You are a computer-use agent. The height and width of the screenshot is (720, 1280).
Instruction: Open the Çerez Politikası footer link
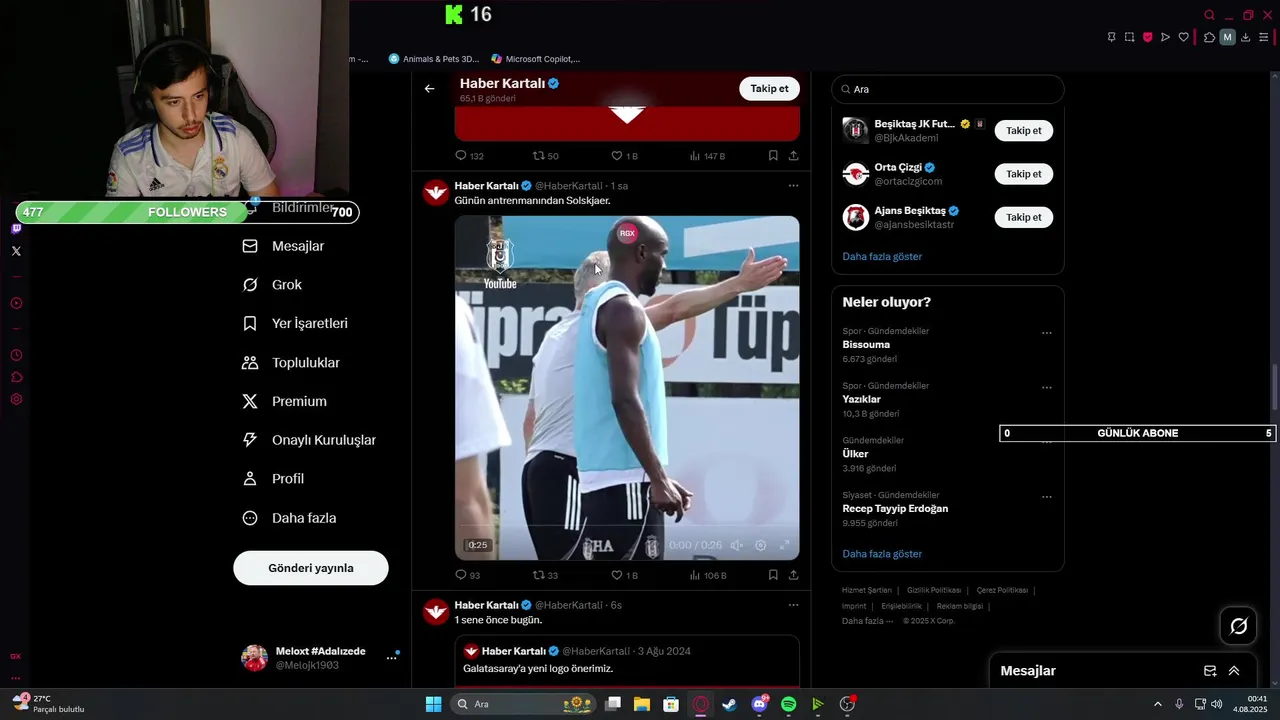click(x=1002, y=590)
